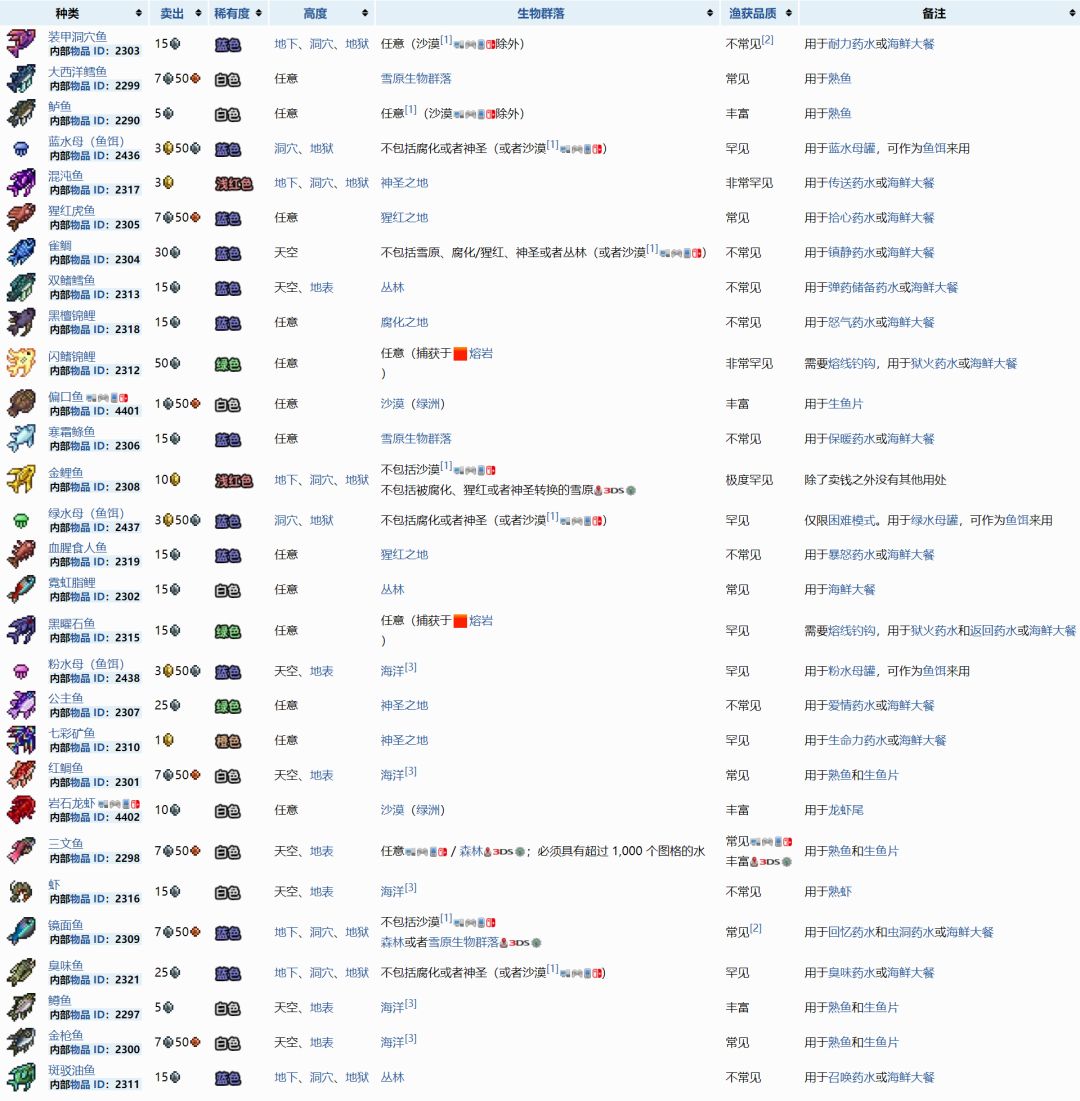Viewport: 1080px width, 1101px height.
Task: Click the 虾 shrimp icon
Action: 21,892
